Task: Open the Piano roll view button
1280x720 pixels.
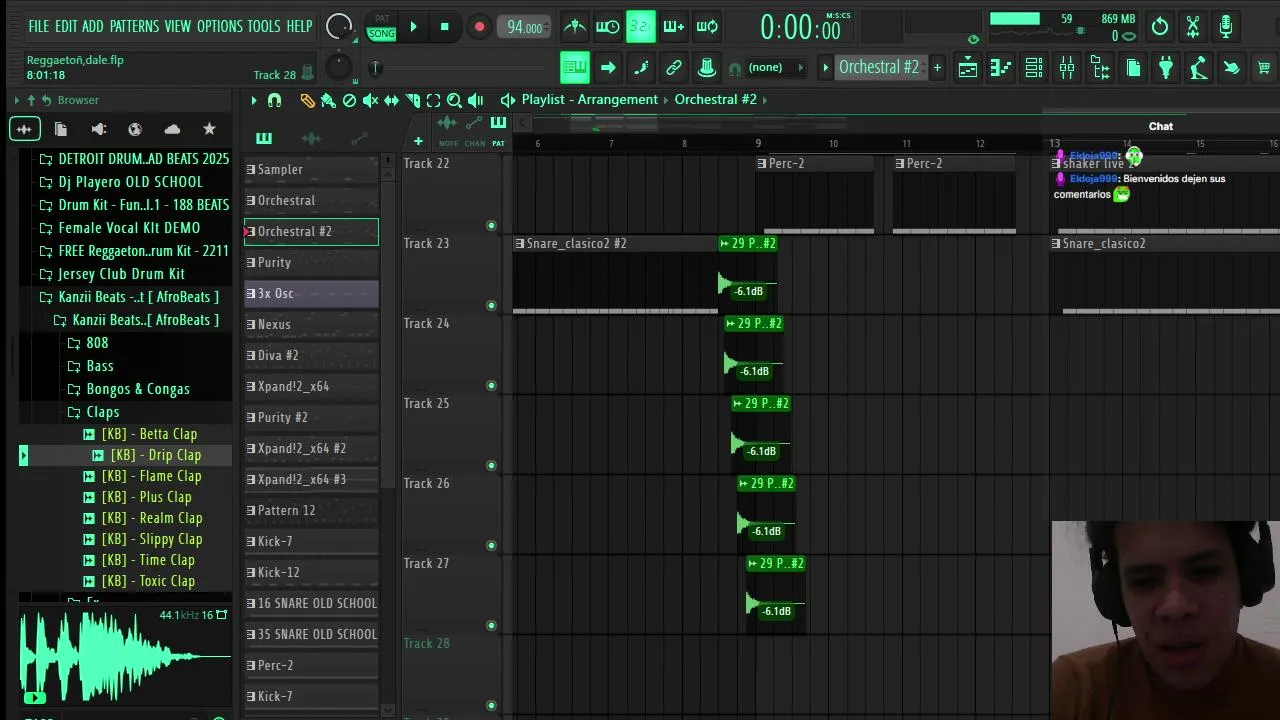Action: [x=1001, y=68]
